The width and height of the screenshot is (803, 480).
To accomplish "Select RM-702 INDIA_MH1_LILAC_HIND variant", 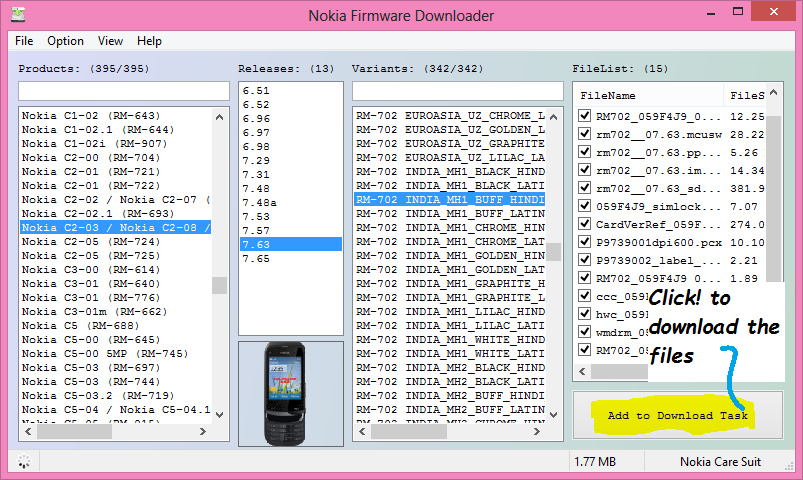I will [450, 311].
